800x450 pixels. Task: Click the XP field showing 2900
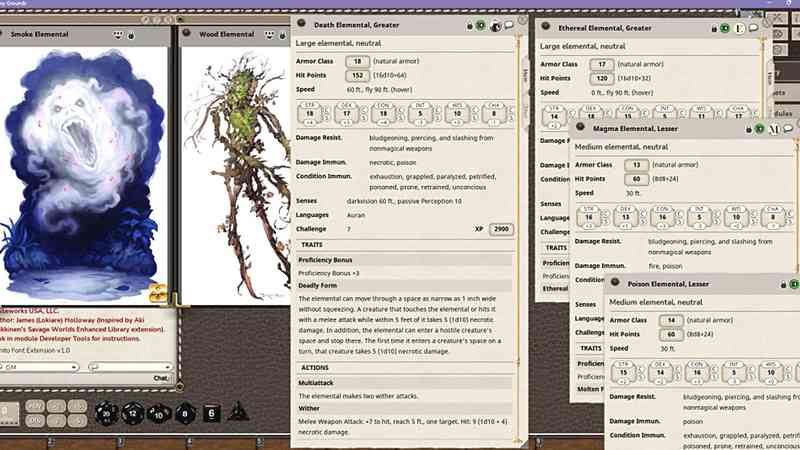tap(501, 229)
